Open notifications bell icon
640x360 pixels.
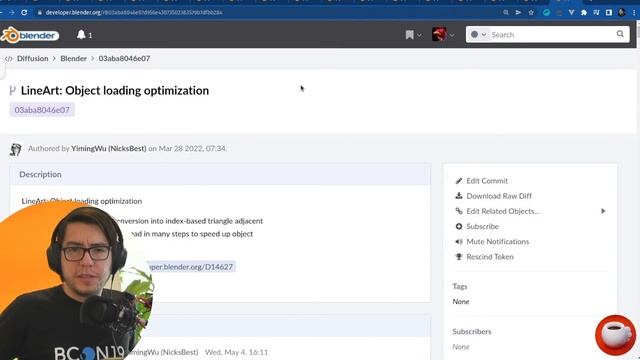(x=81, y=35)
